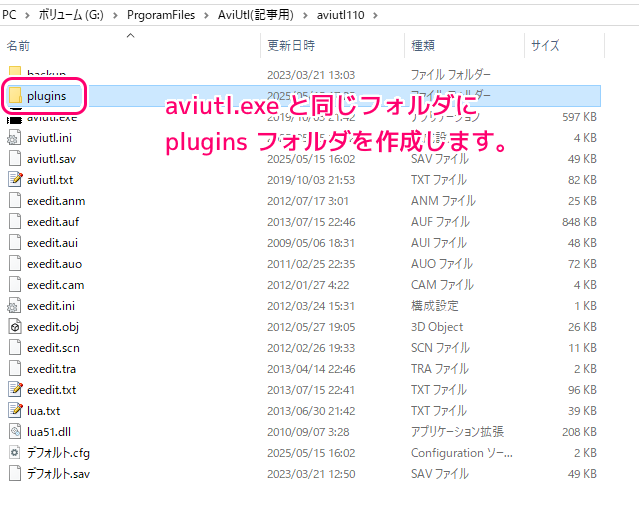Viewport: 639px width, 509px height.
Task: Click the 2012/05/27 19:05 date cell
Action: (x=311, y=327)
